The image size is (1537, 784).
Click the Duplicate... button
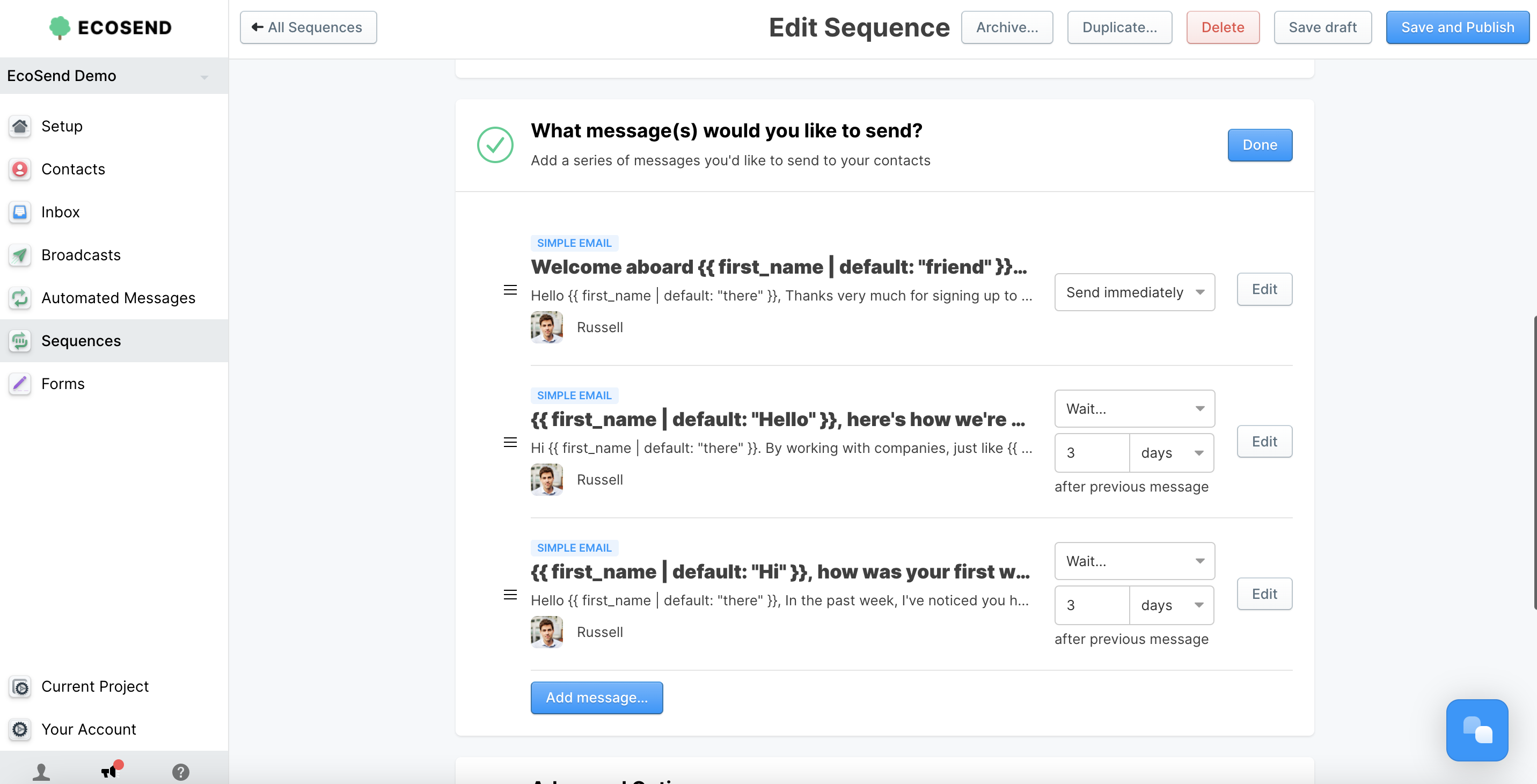tap(1119, 27)
